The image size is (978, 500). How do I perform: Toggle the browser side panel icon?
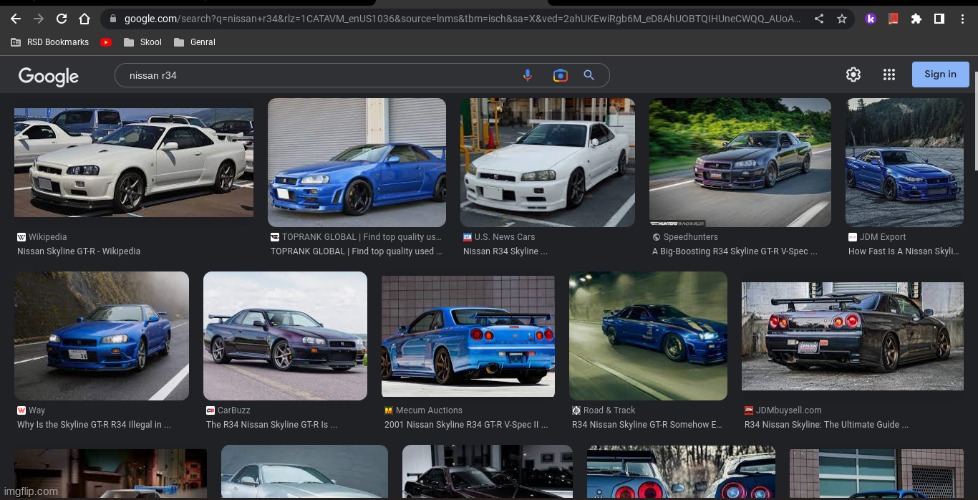click(939, 19)
